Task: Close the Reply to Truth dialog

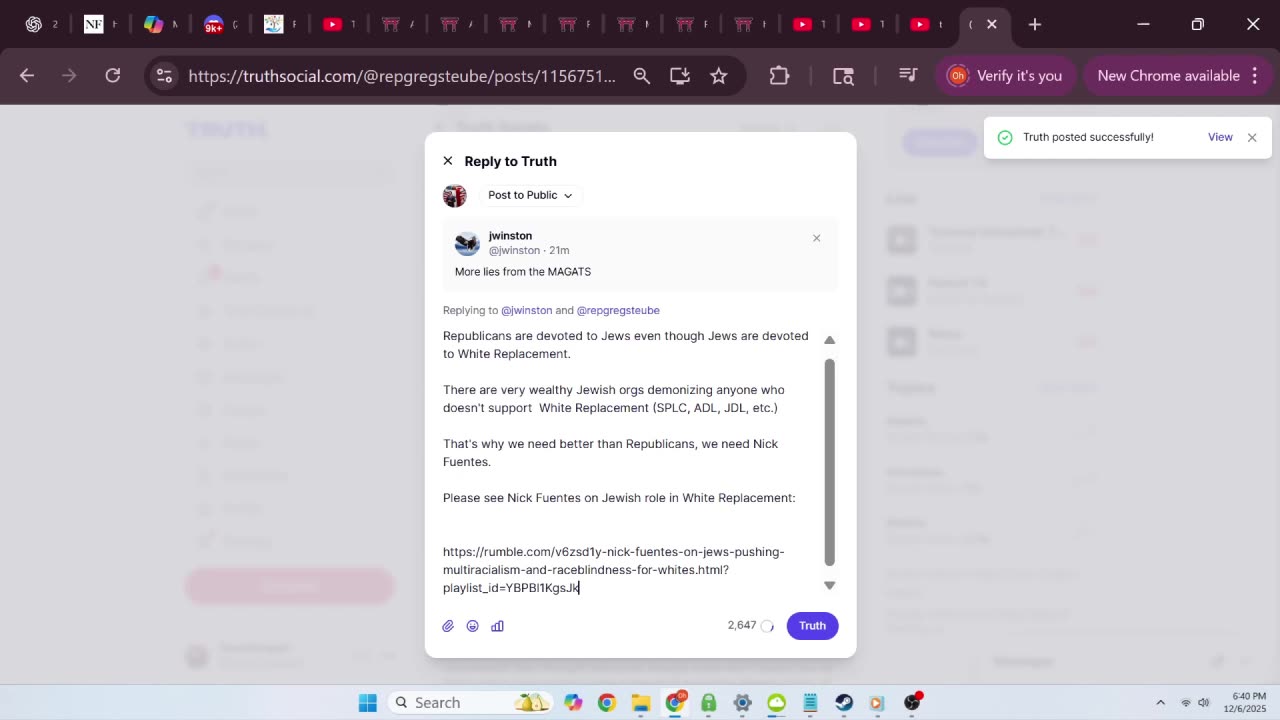Action: click(x=448, y=161)
